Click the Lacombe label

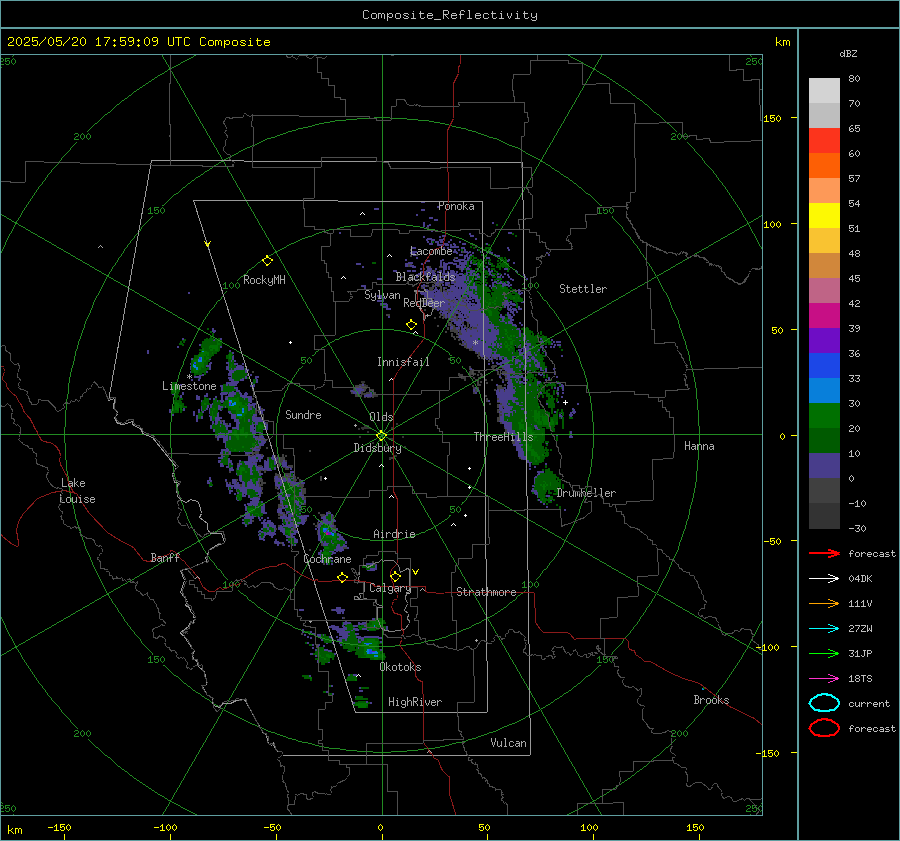(x=431, y=251)
